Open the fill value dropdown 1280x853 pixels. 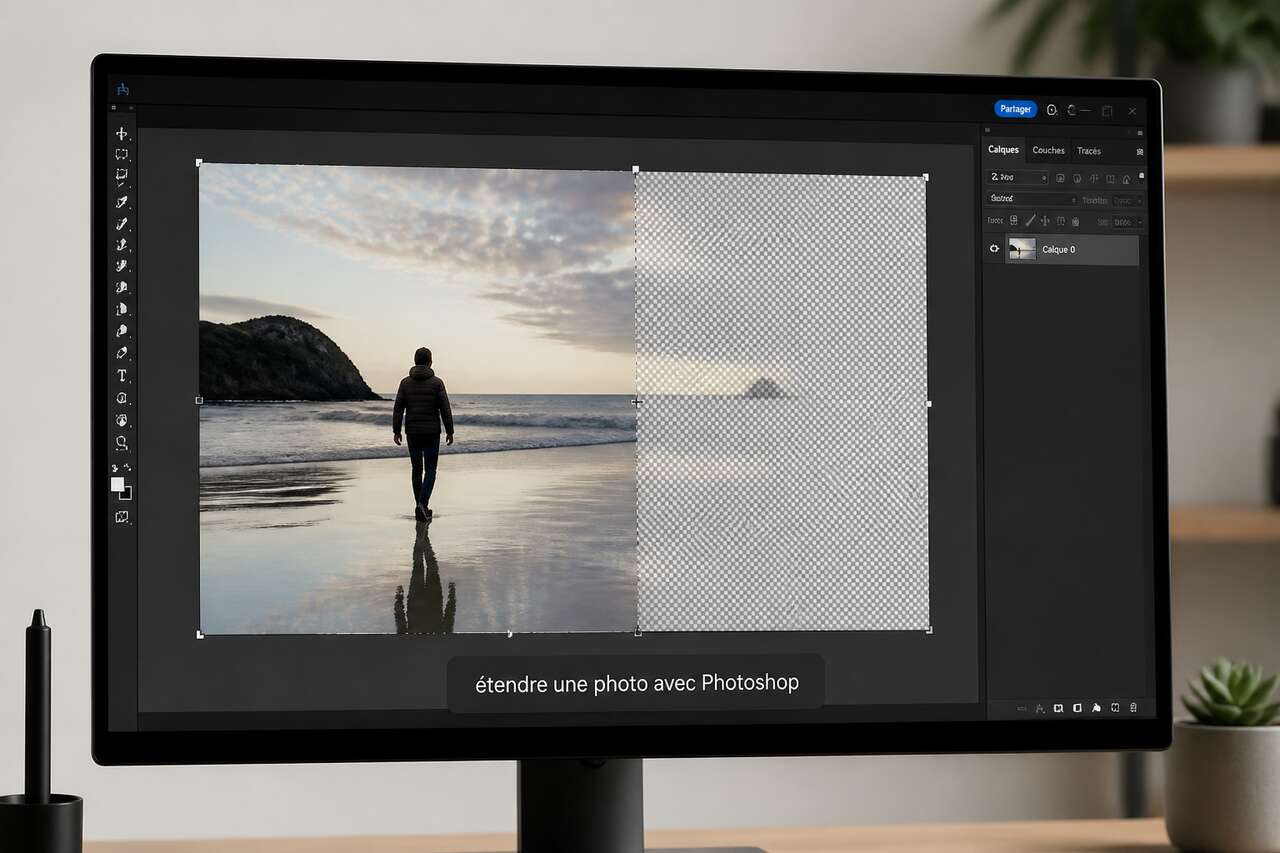(1128, 222)
